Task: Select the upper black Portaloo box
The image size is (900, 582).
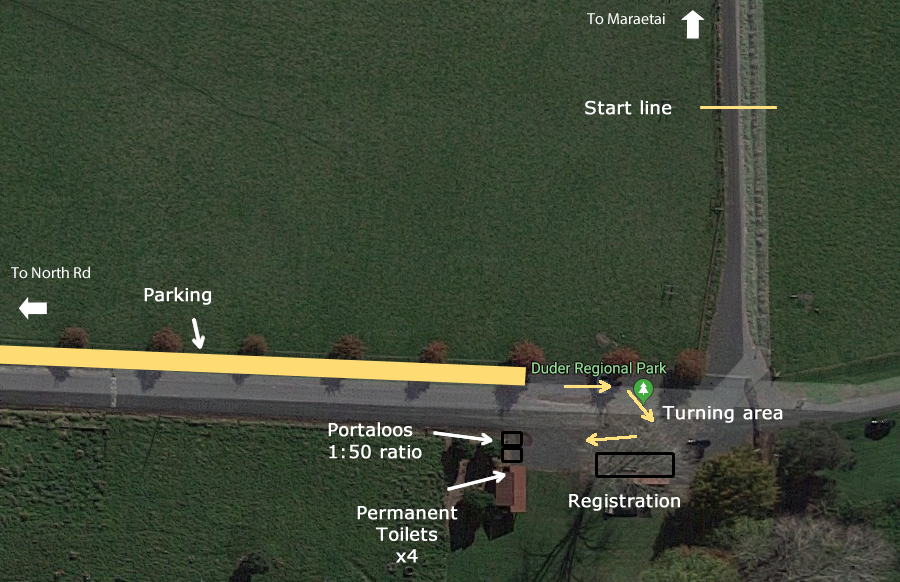Action: 512,440
